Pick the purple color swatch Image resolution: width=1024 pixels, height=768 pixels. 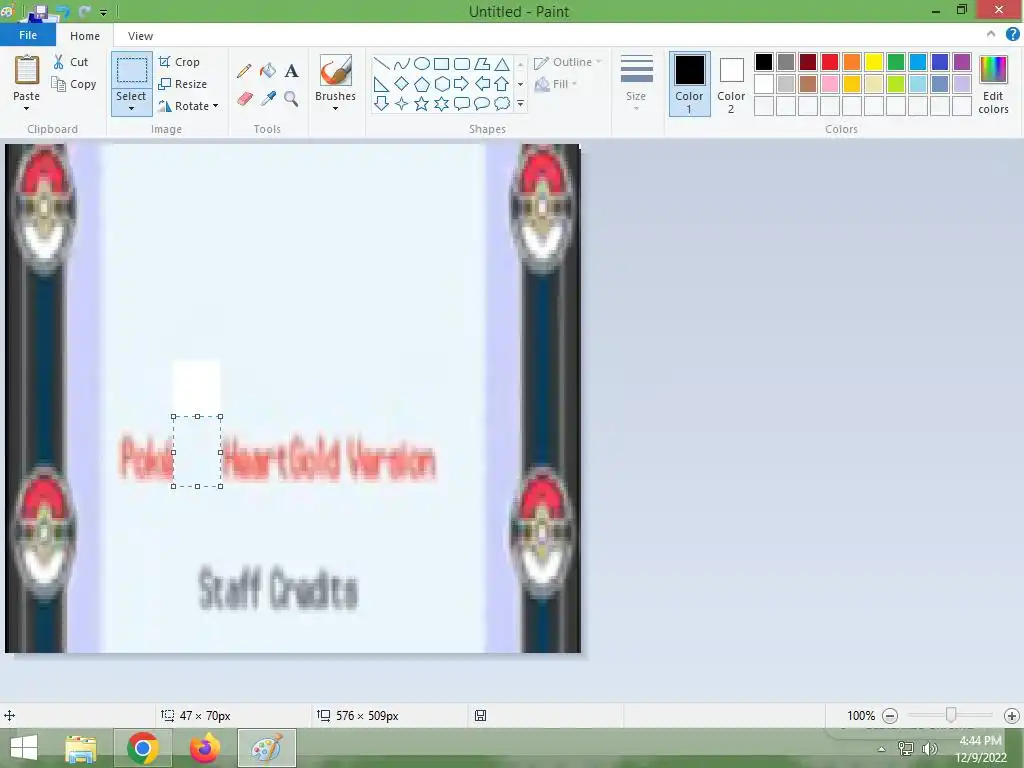(962, 62)
